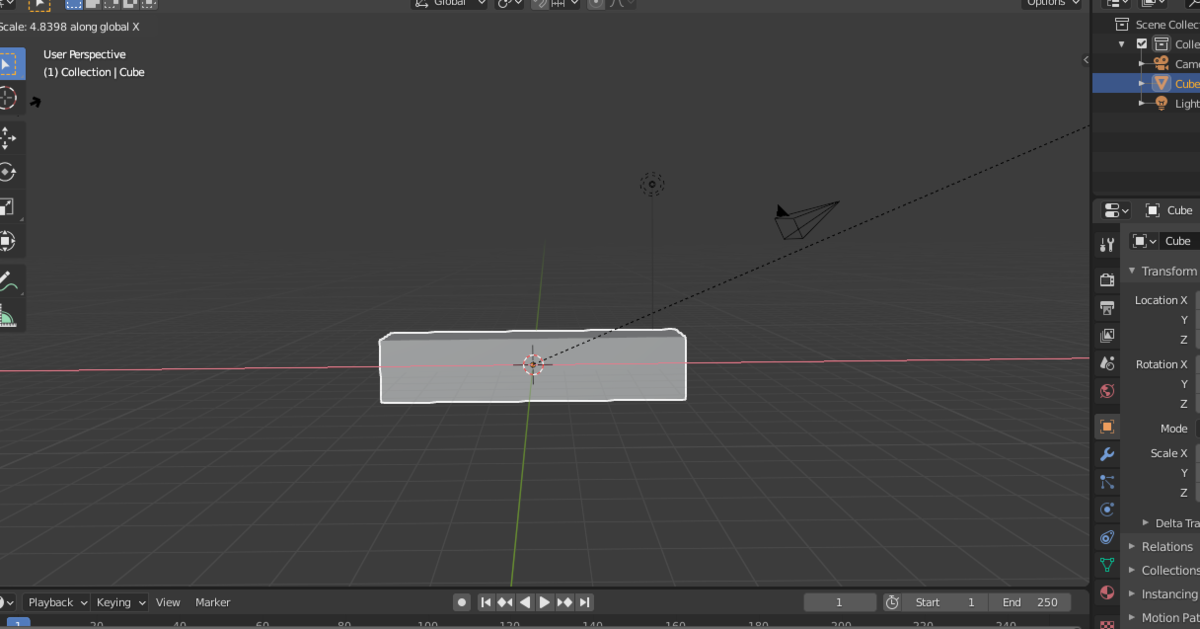Open the Modifiers wrench tab
Screen dimensions: 1200x629
coord(1106,454)
